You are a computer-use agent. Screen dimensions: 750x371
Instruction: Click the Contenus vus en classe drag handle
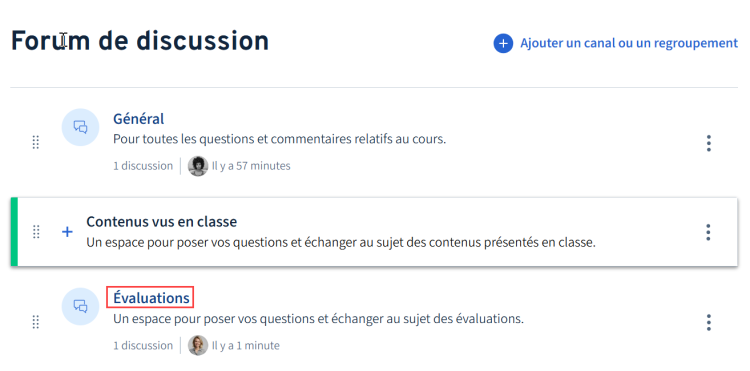[x=36, y=232]
